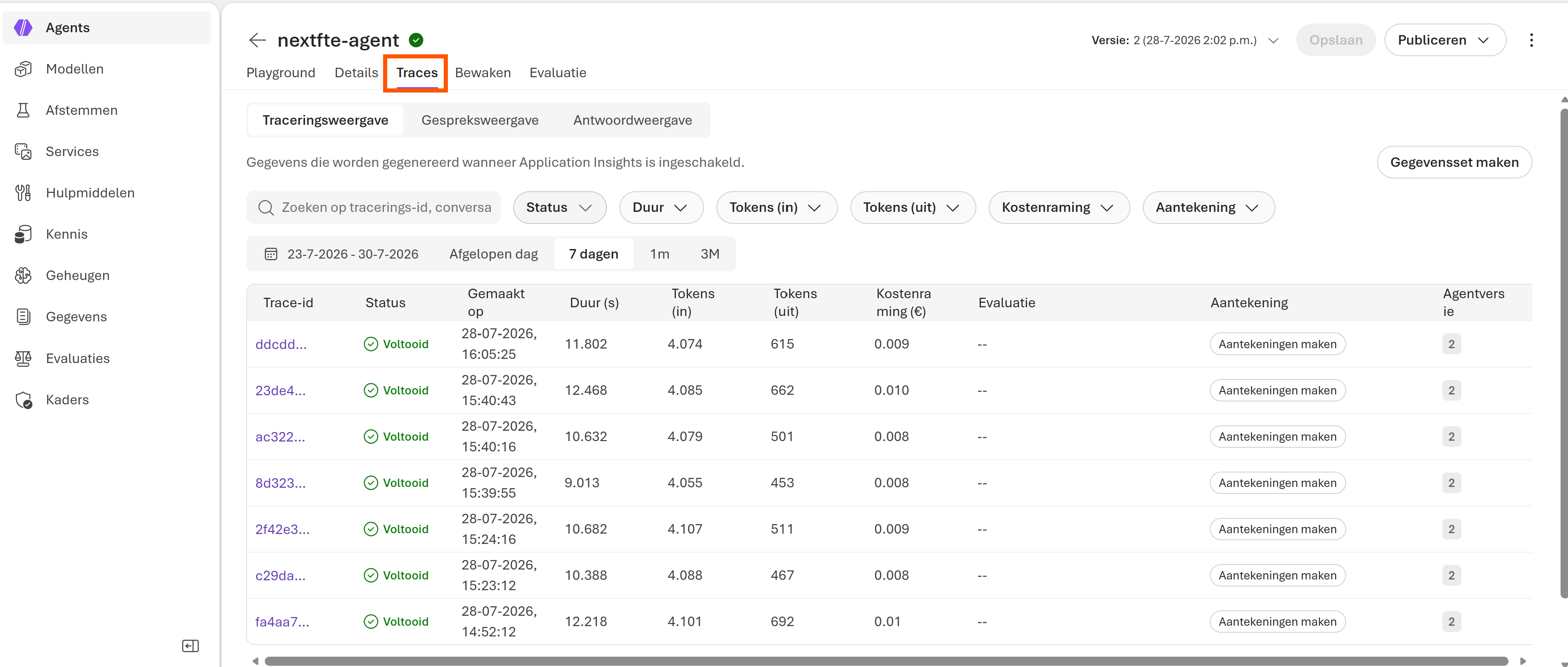This screenshot has height=667, width=1568.
Task: Click Aantekeningen maken for trace 23de4
Action: coord(1277,390)
